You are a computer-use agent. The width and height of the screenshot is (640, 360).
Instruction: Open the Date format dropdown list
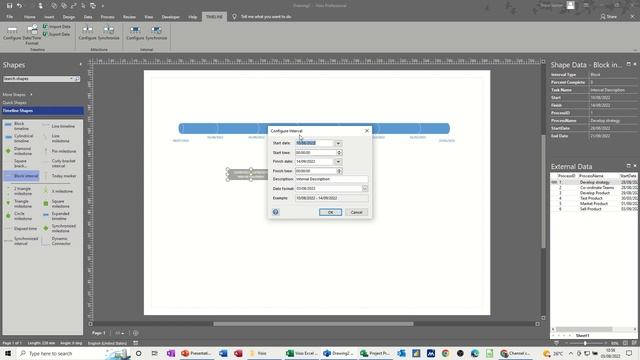coord(364,189)
